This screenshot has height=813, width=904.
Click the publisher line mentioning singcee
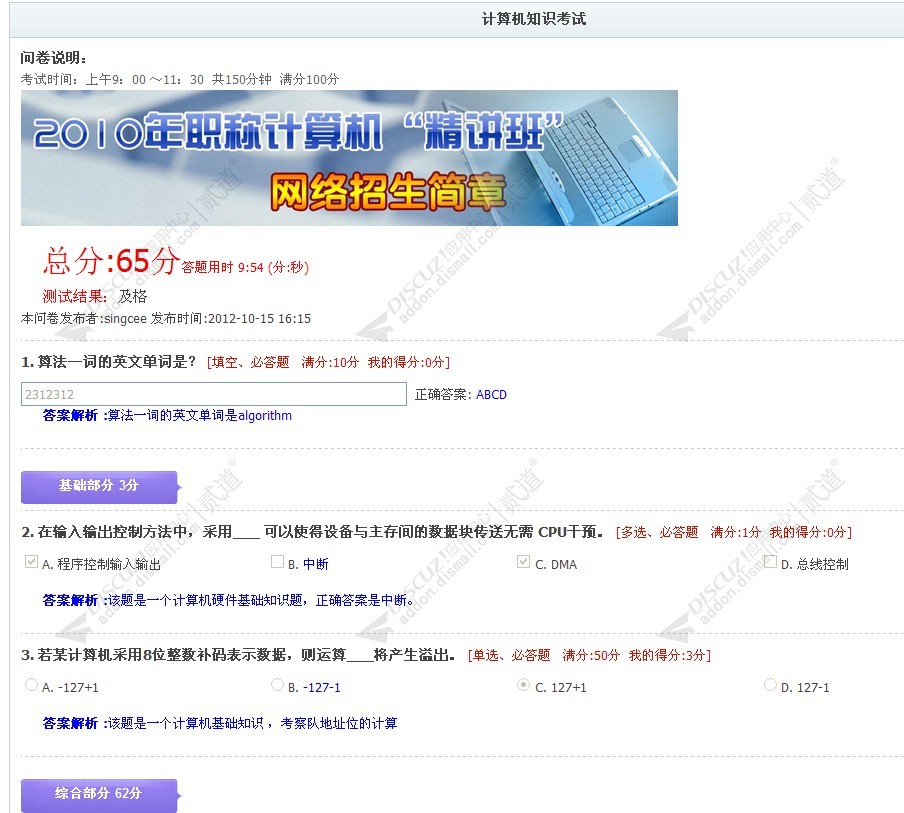click(x=166, y=319)
